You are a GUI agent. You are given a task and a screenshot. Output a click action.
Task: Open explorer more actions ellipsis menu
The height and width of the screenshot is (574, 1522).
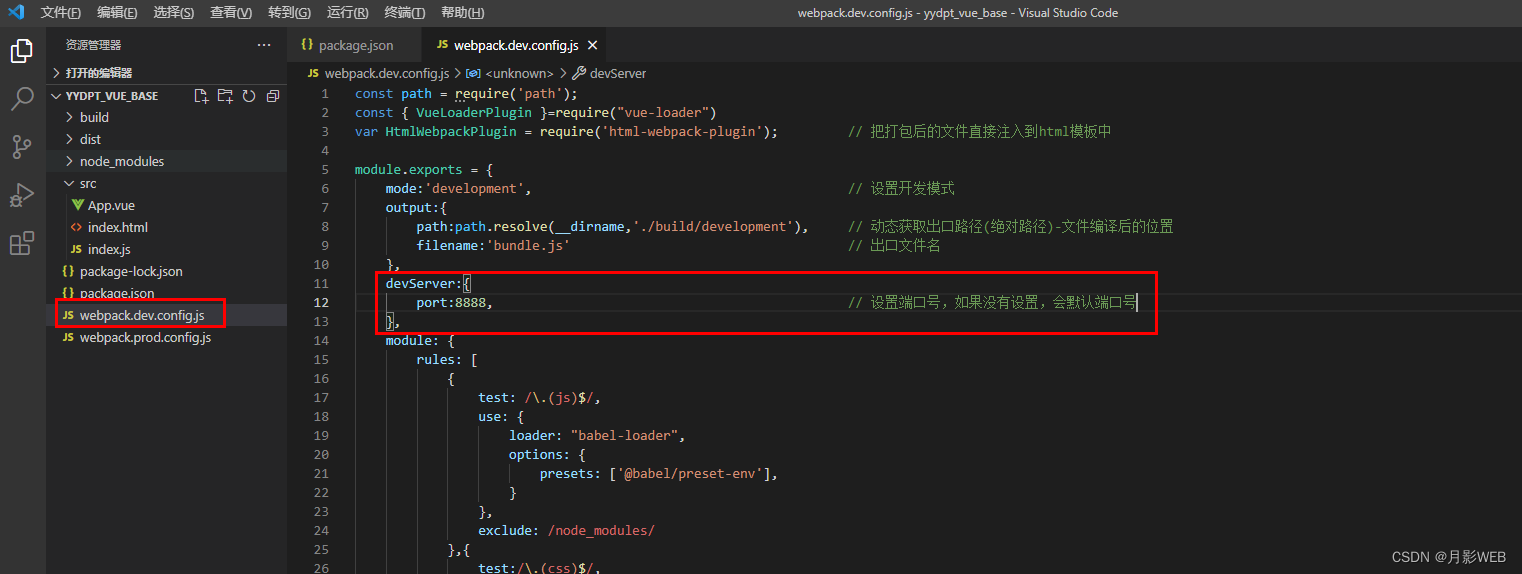[x=264, y=45]
